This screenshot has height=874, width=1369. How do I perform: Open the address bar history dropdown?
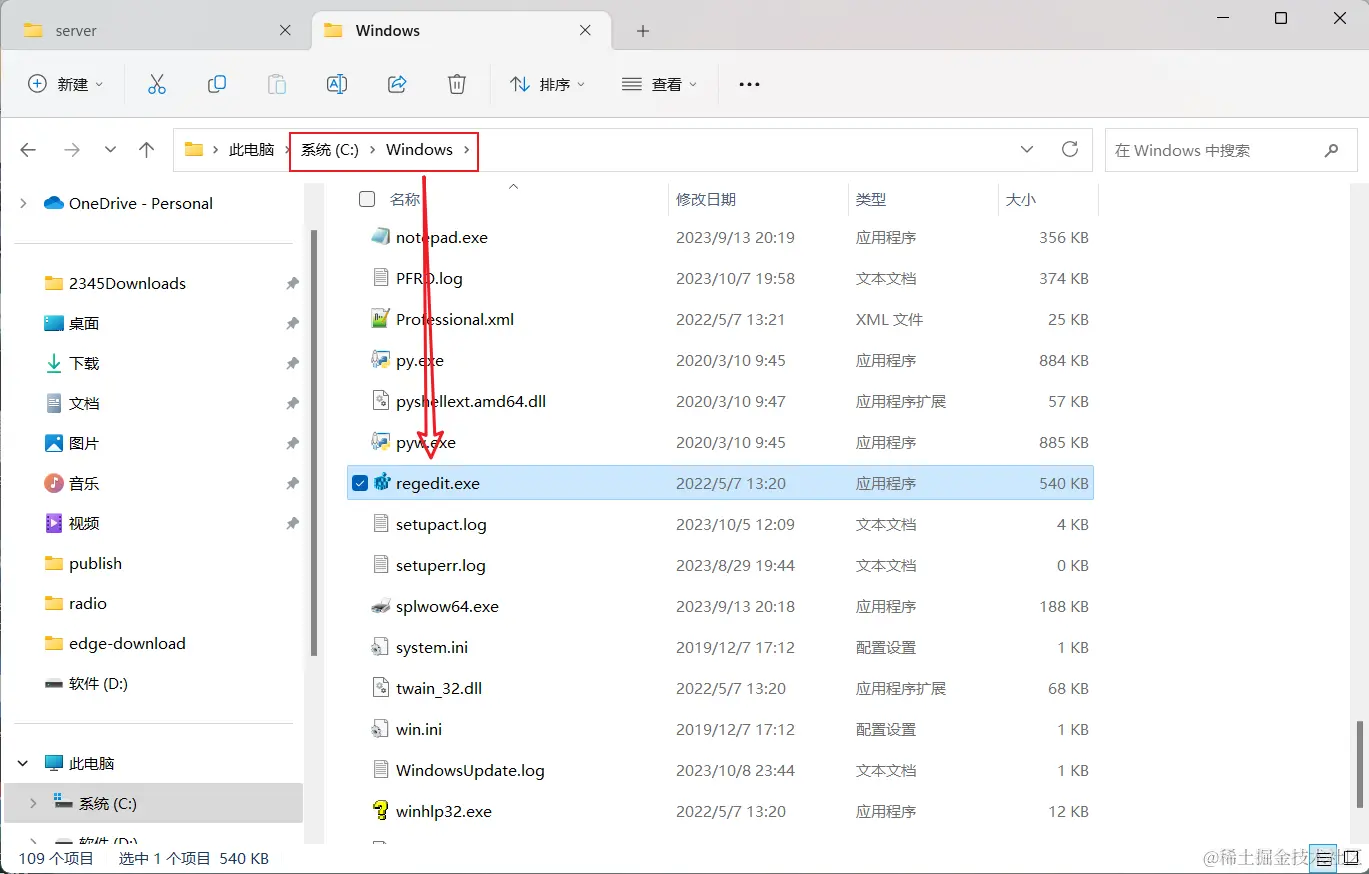pyautogui.click(x=1027, y=150)
